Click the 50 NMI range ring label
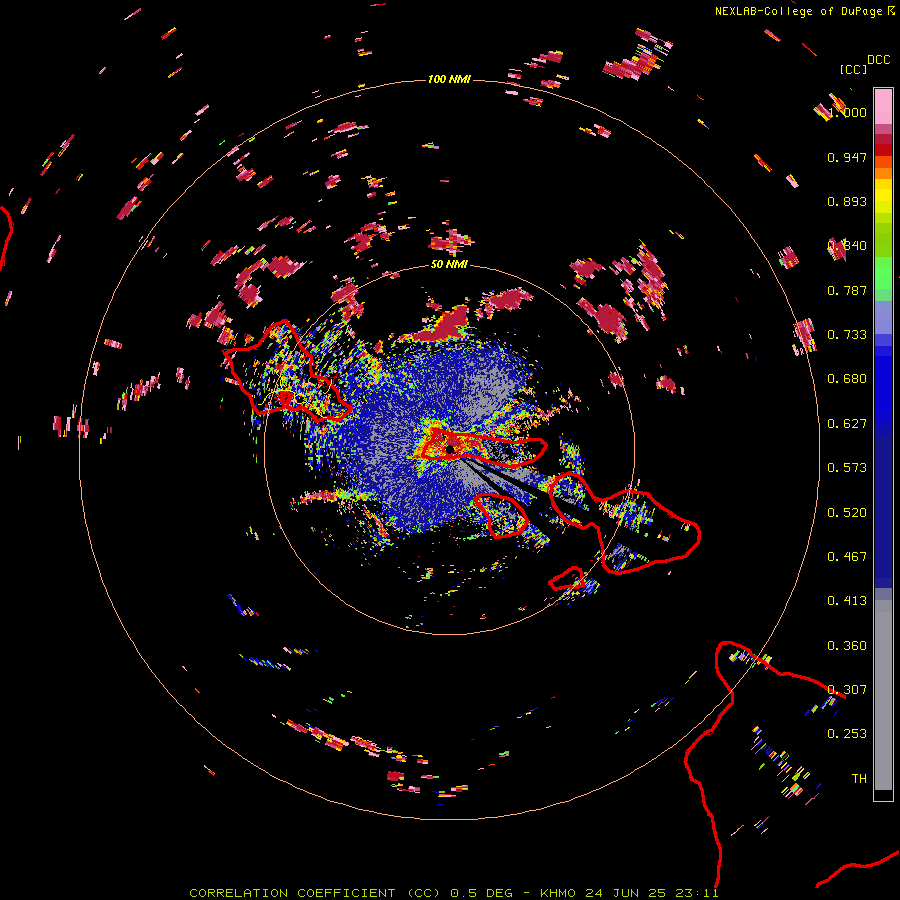900x900 pixels. [449, 264]
